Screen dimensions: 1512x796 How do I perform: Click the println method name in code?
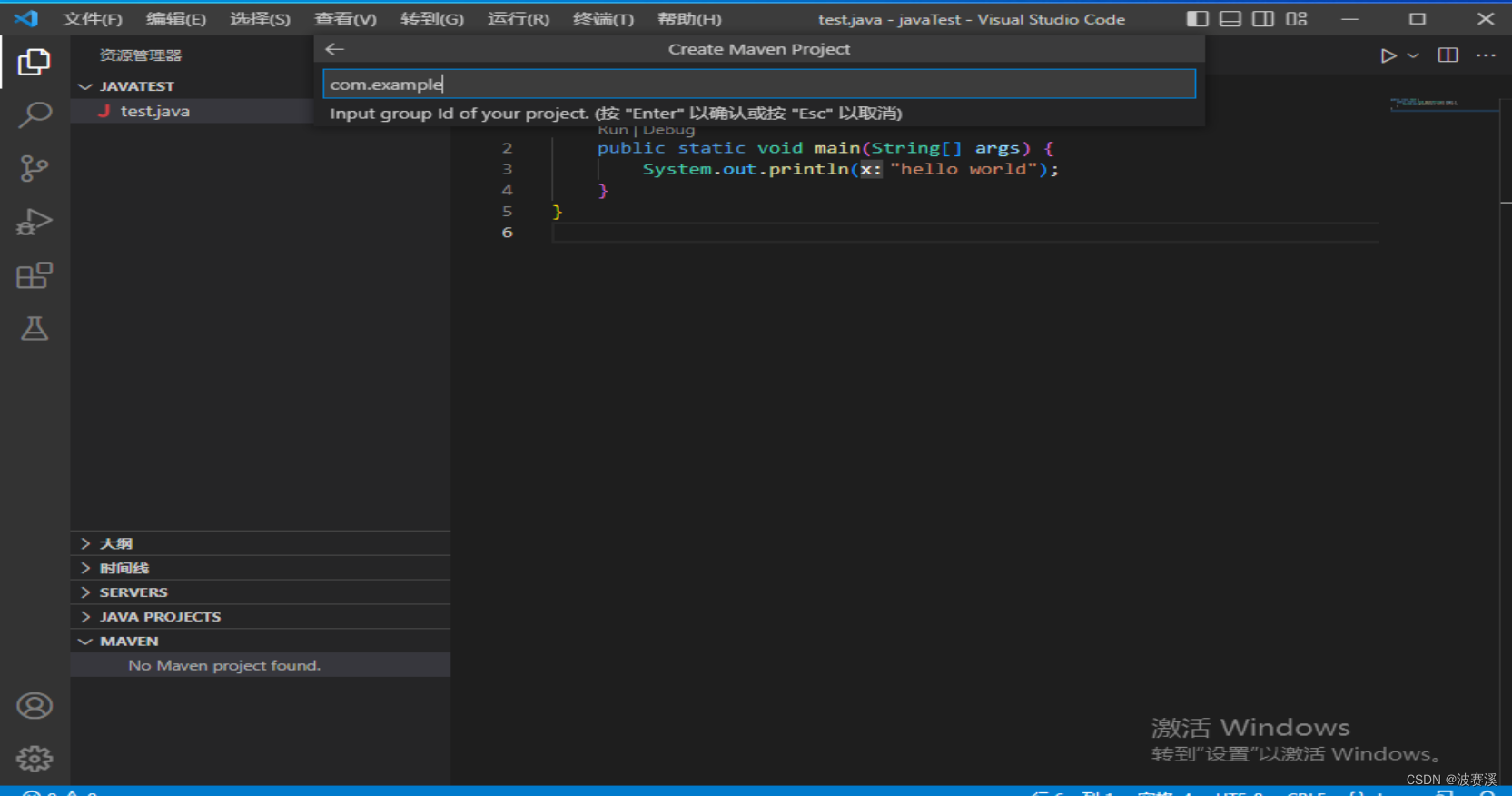pyautogui.click(x=808, y=169)
